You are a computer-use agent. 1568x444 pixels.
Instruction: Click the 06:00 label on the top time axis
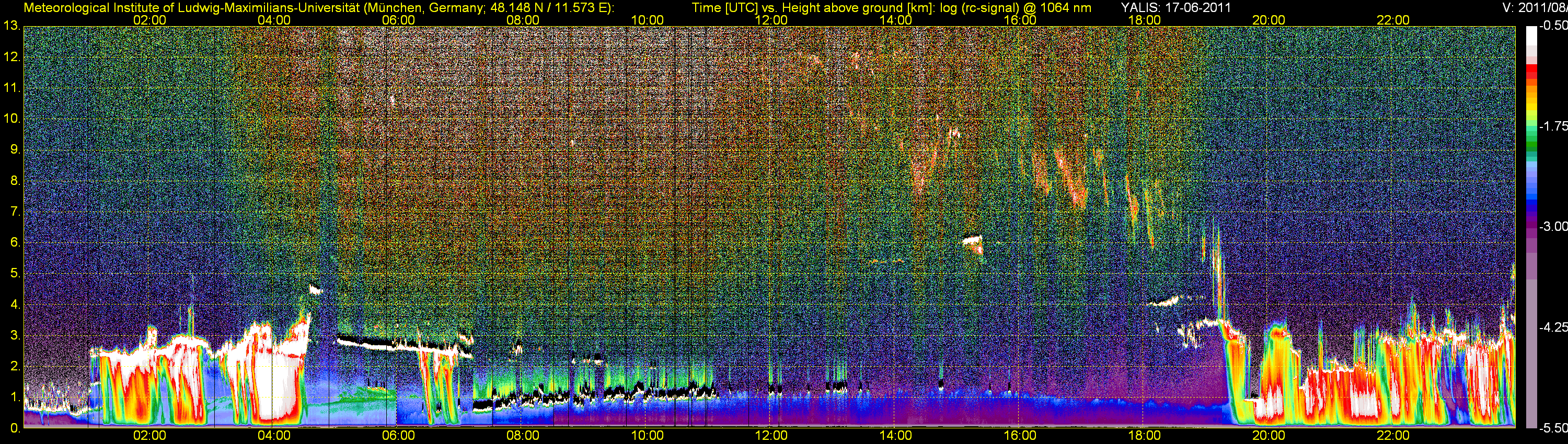[x=399, y=20]
